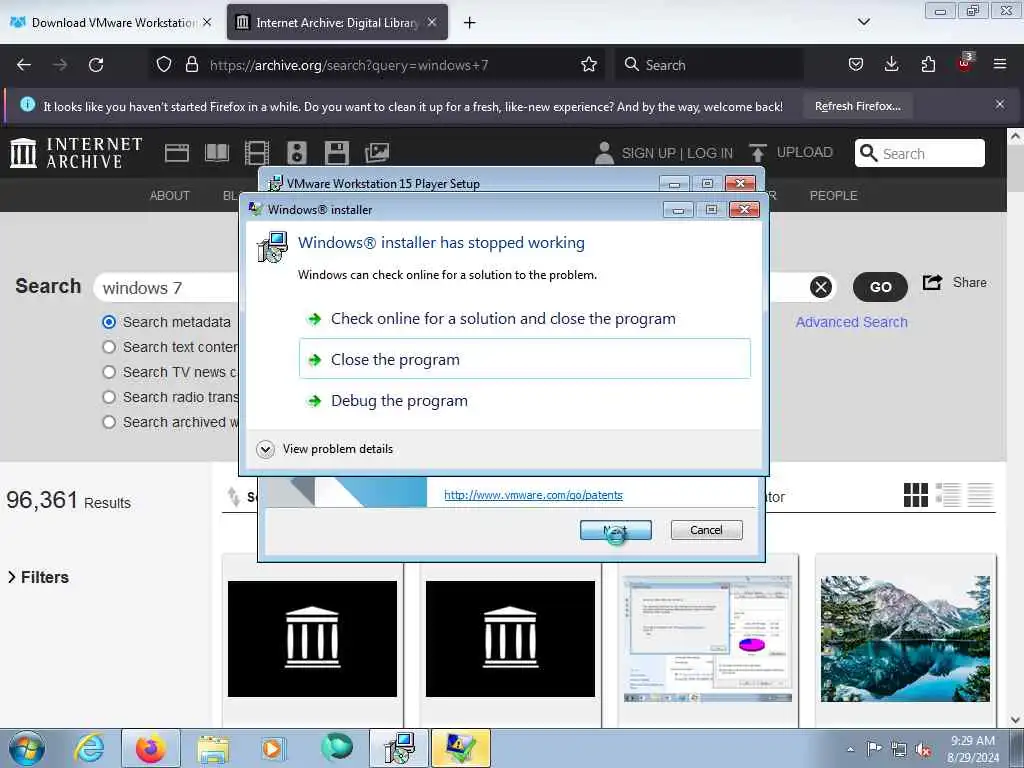Open Video film icon in Archive nav
This screenshot has width=1024, height=768.
[x=257, y=153]
